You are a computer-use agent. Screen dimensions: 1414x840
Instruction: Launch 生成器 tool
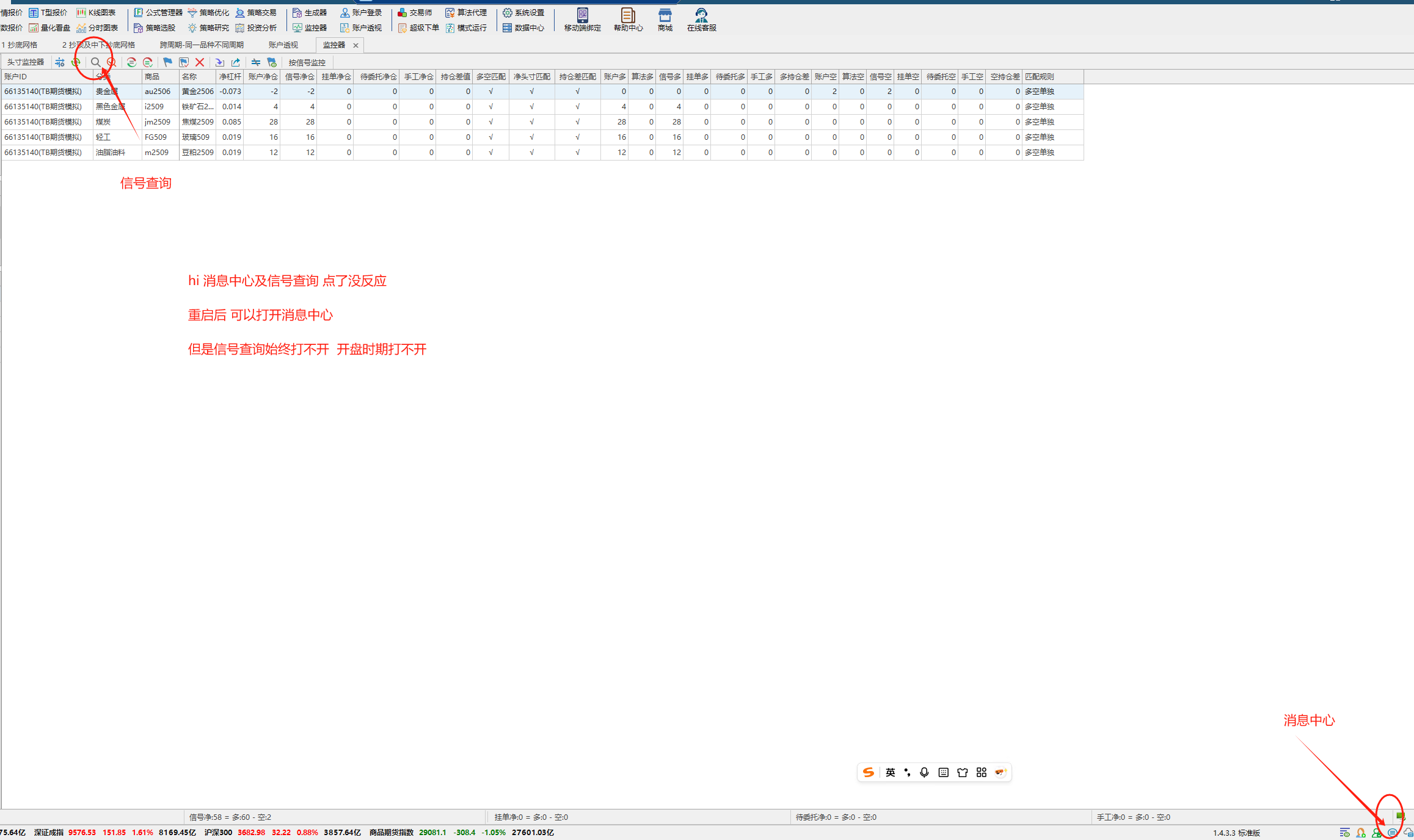[310, 12]
